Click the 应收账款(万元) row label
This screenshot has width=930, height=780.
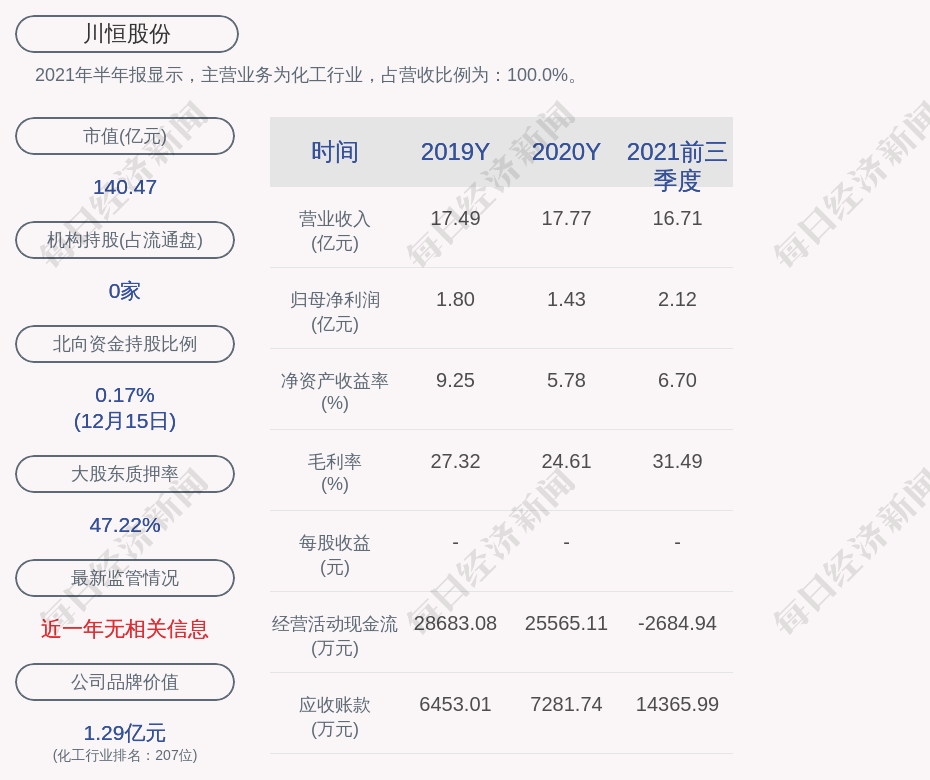pos(335,717)
